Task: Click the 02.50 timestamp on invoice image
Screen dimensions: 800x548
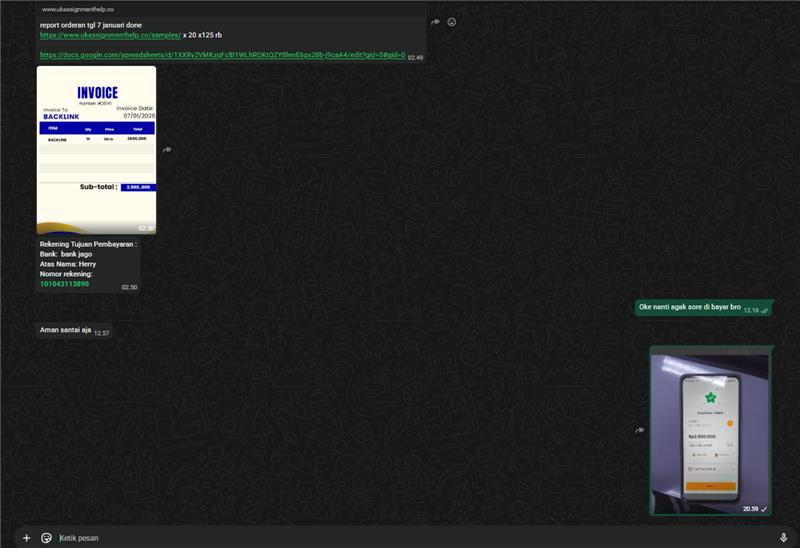Action: (146, 228)
